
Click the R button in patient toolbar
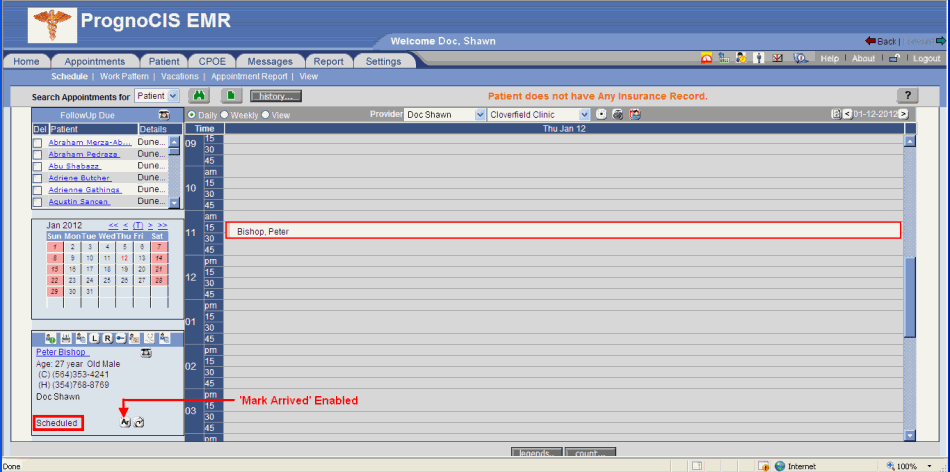108,338
